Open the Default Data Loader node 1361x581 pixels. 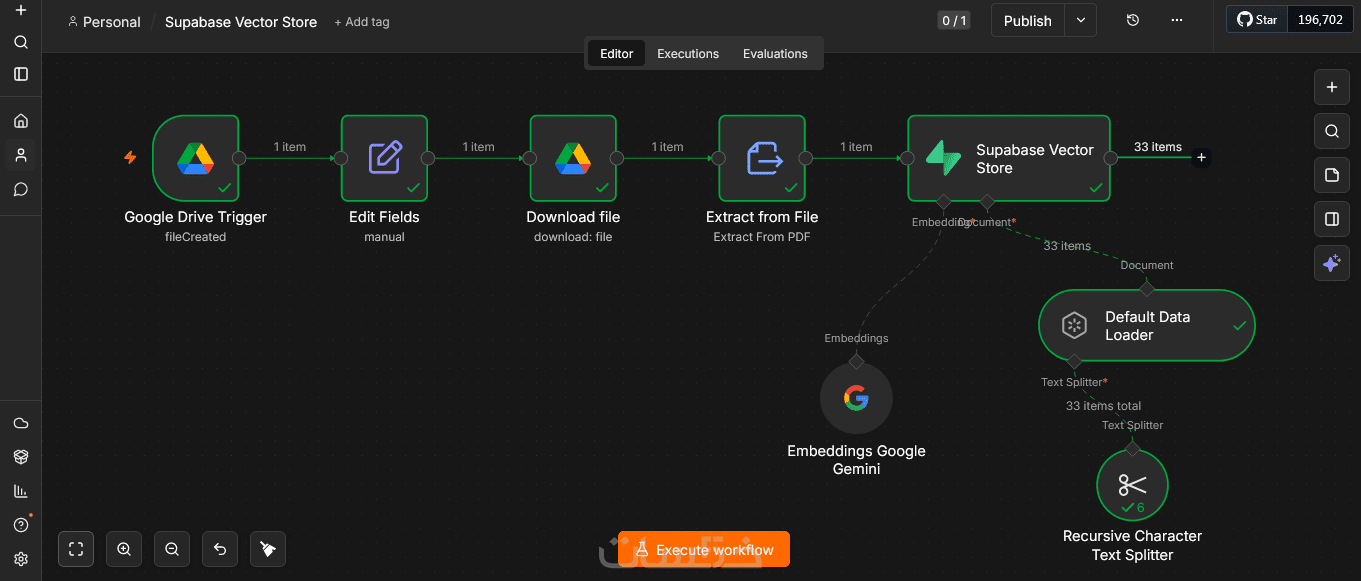pyautogui.click(x=1146, y=325)
